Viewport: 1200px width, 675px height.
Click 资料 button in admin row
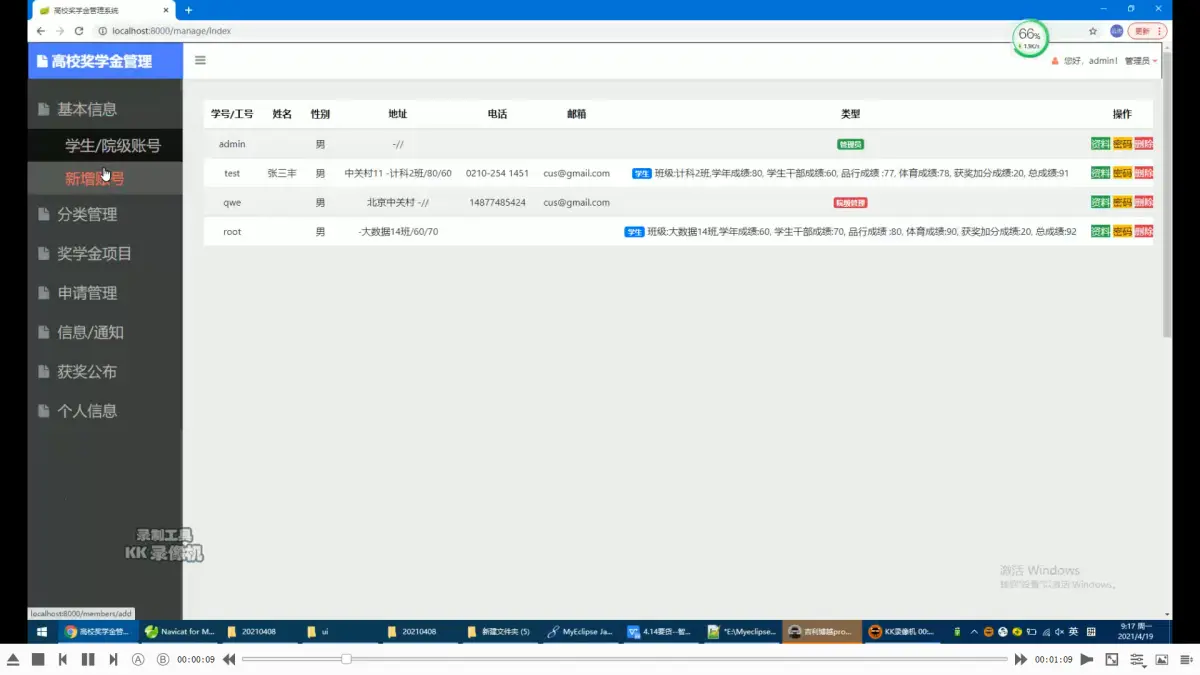point(1100,144)
